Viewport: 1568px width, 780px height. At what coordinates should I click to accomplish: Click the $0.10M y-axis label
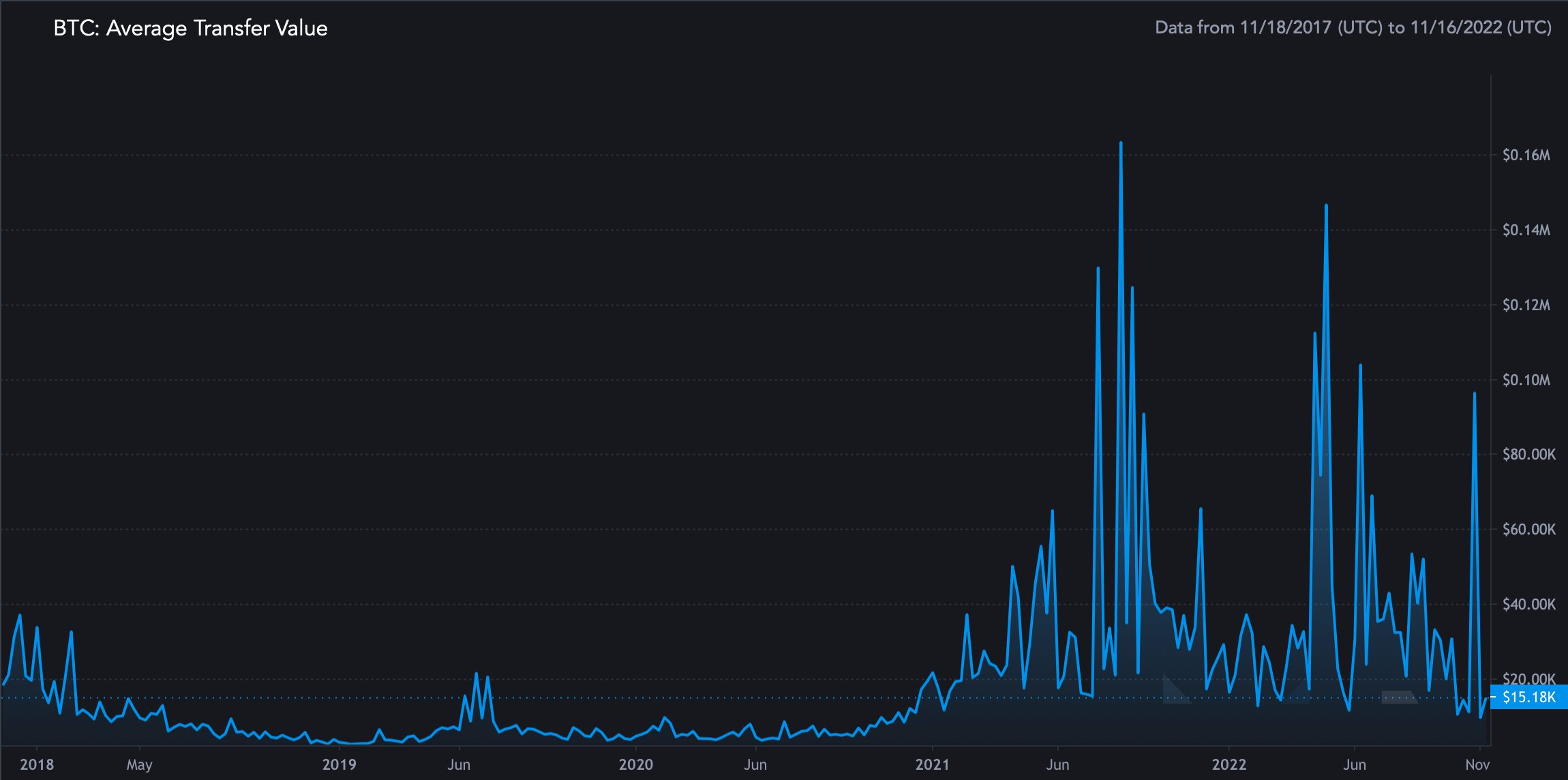[x=1526, y=380]
